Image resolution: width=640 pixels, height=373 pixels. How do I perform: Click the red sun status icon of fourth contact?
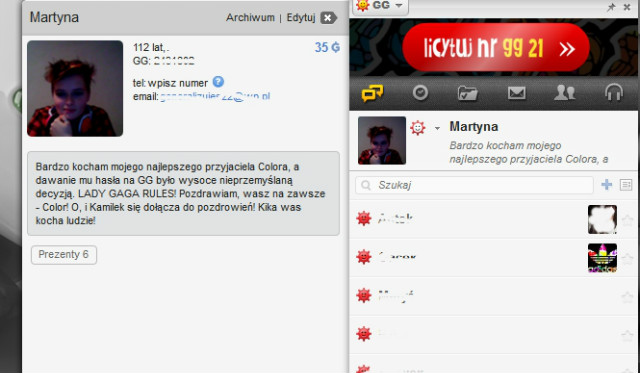click(x=364, y=333)
